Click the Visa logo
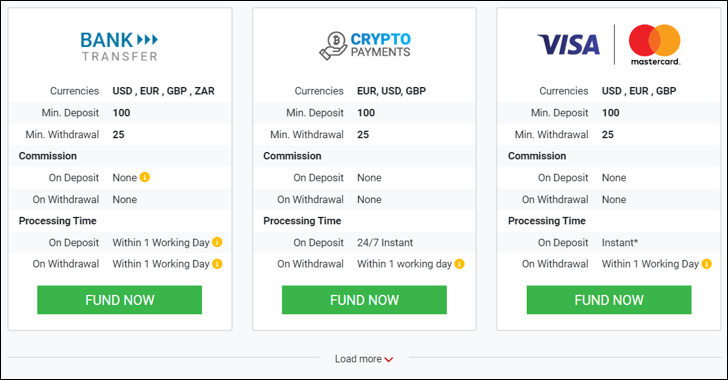This screenshot has height=380, width=728. point(569,45)
